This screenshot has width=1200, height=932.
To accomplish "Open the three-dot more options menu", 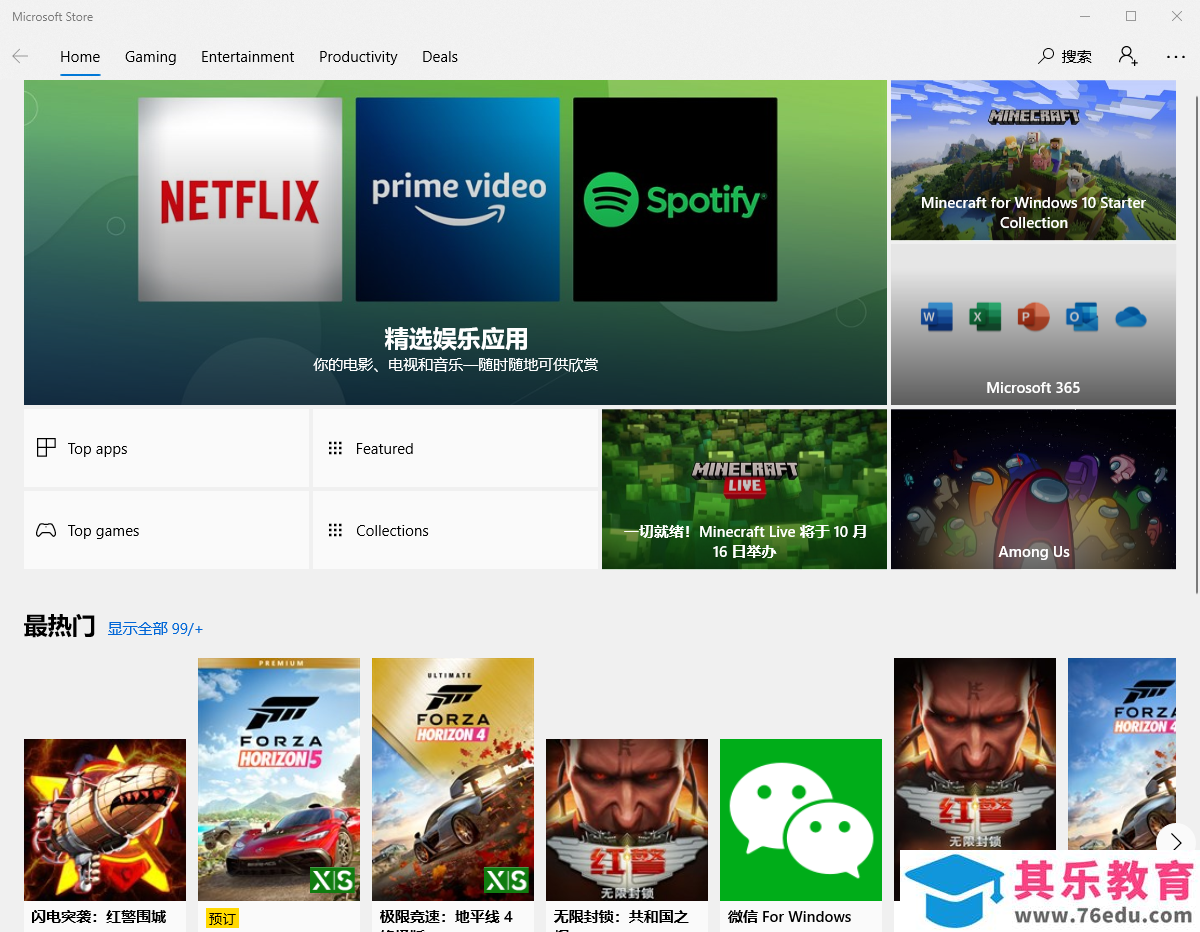I will click(x=1176, y=57).
